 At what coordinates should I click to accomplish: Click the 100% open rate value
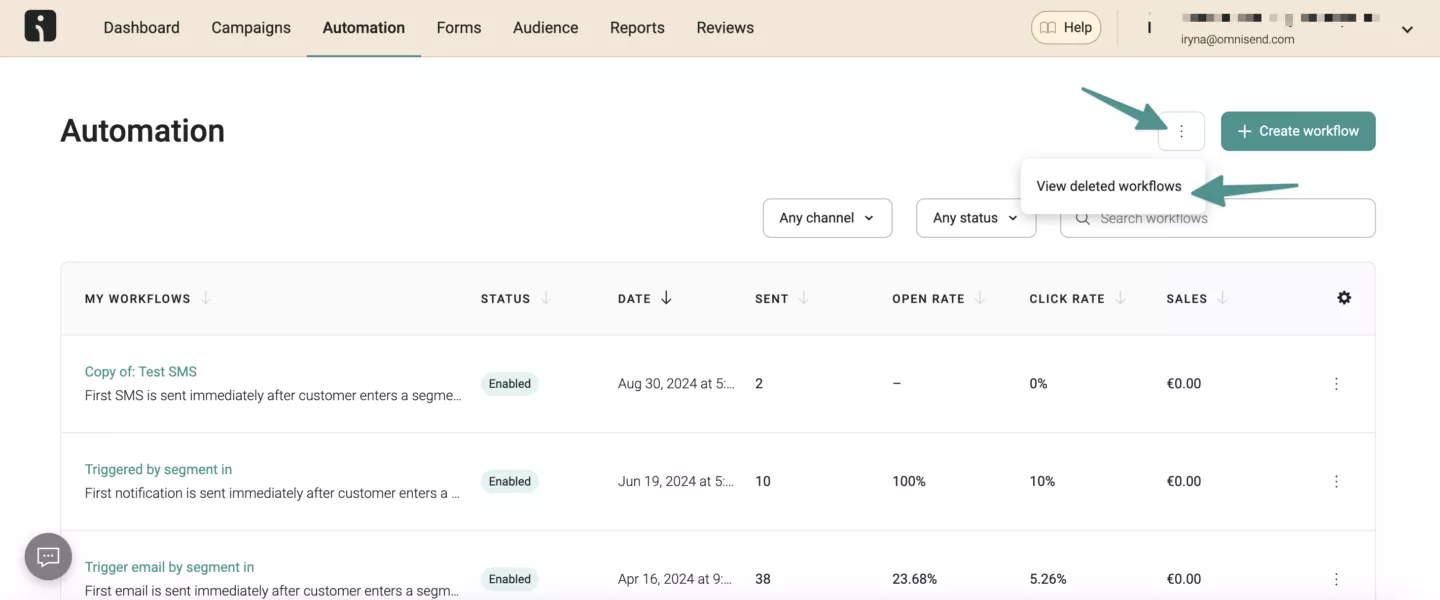click(x=909, y=482)
